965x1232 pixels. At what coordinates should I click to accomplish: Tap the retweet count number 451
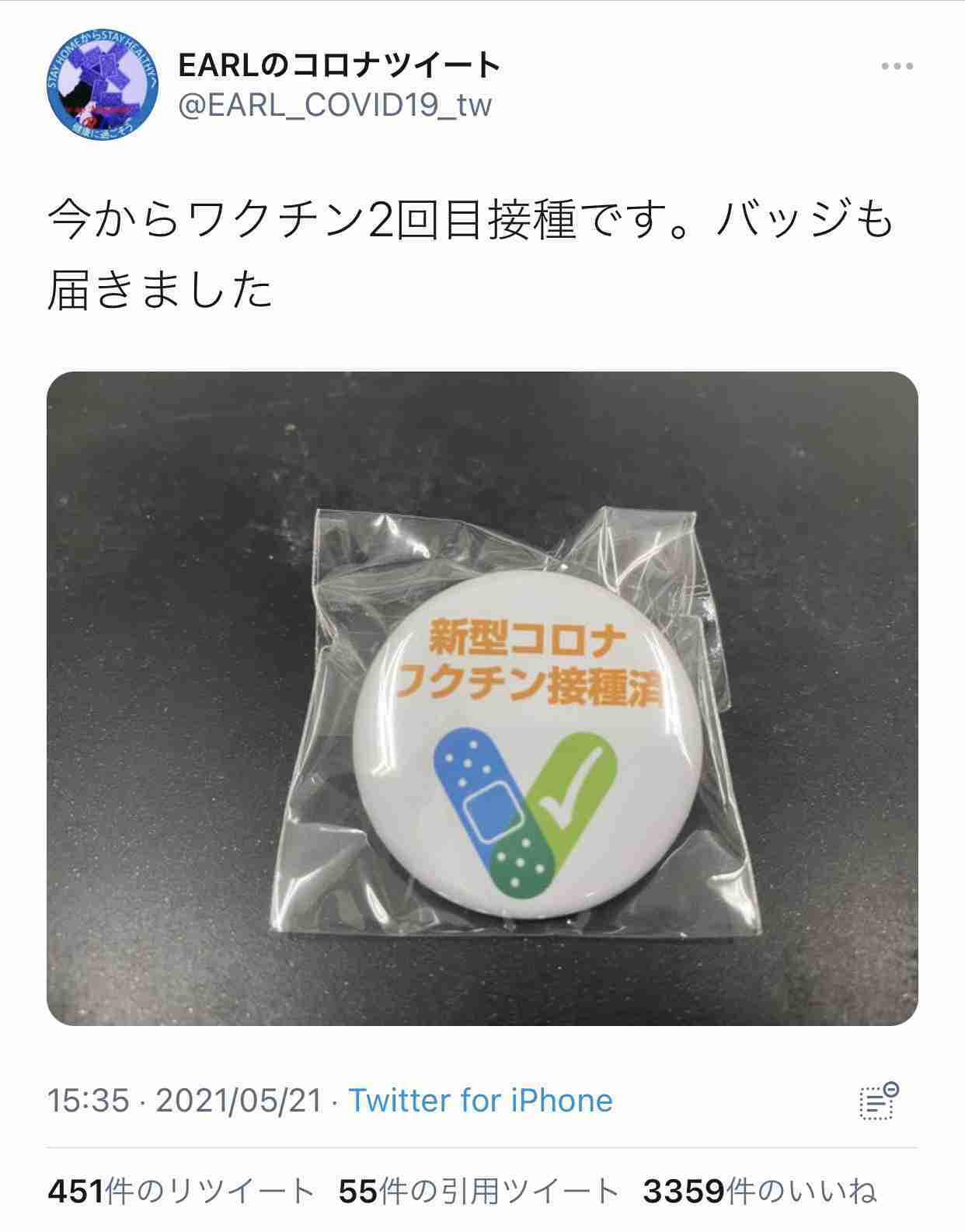click(x=75, y=1191)
